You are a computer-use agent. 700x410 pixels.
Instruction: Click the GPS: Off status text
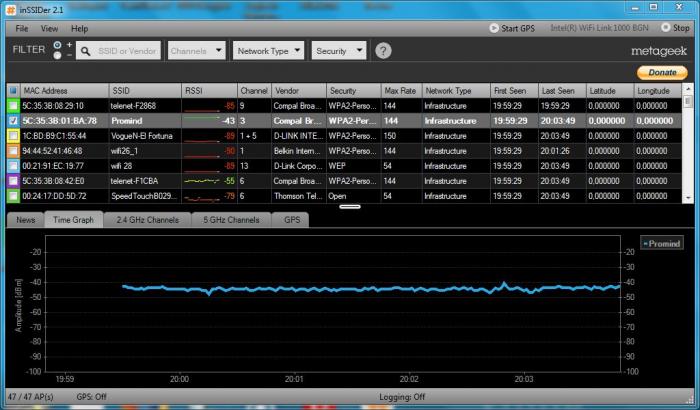click(92, 397)
